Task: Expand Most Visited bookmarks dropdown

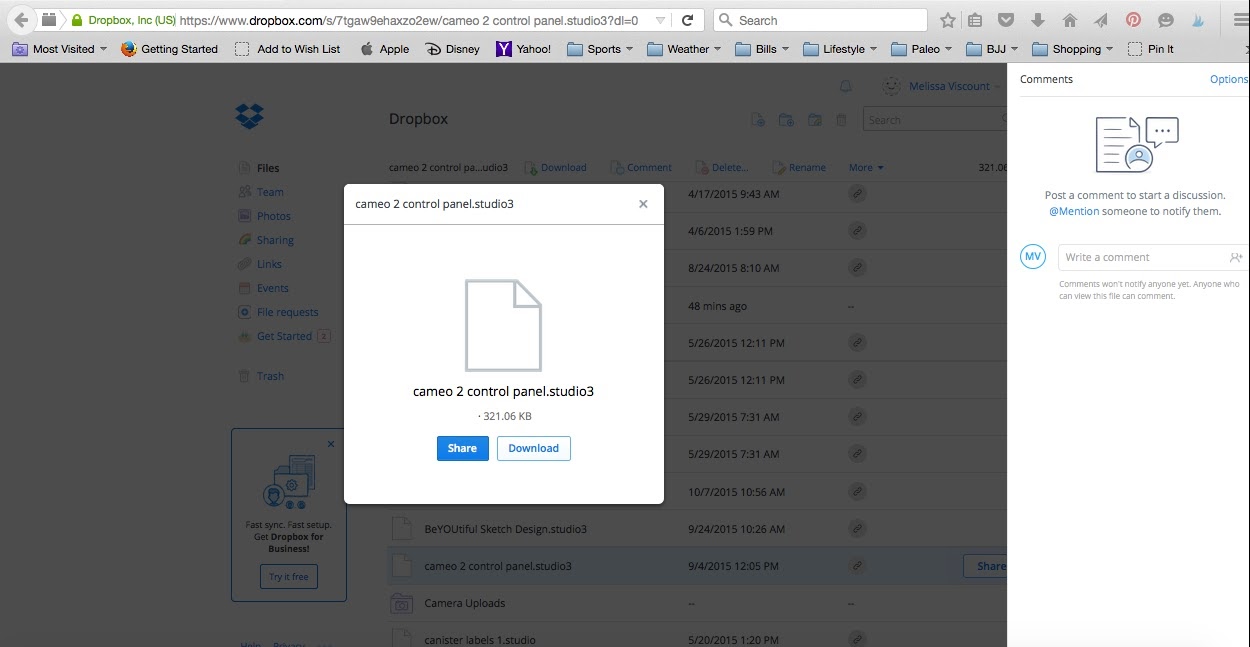Action: coord(60,49)
